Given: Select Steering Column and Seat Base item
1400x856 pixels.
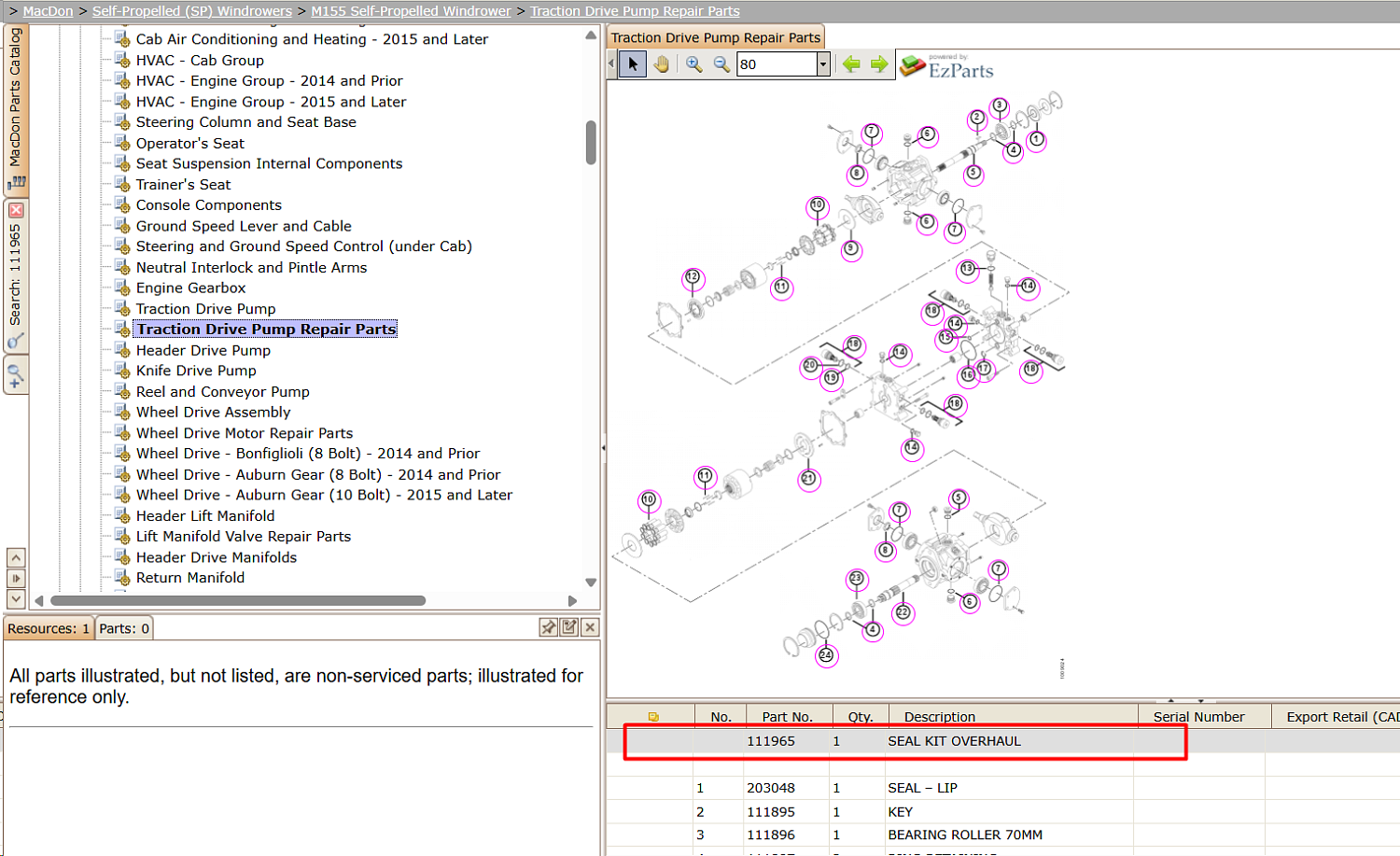Looking at the screenshot, I should coord(246,122).
